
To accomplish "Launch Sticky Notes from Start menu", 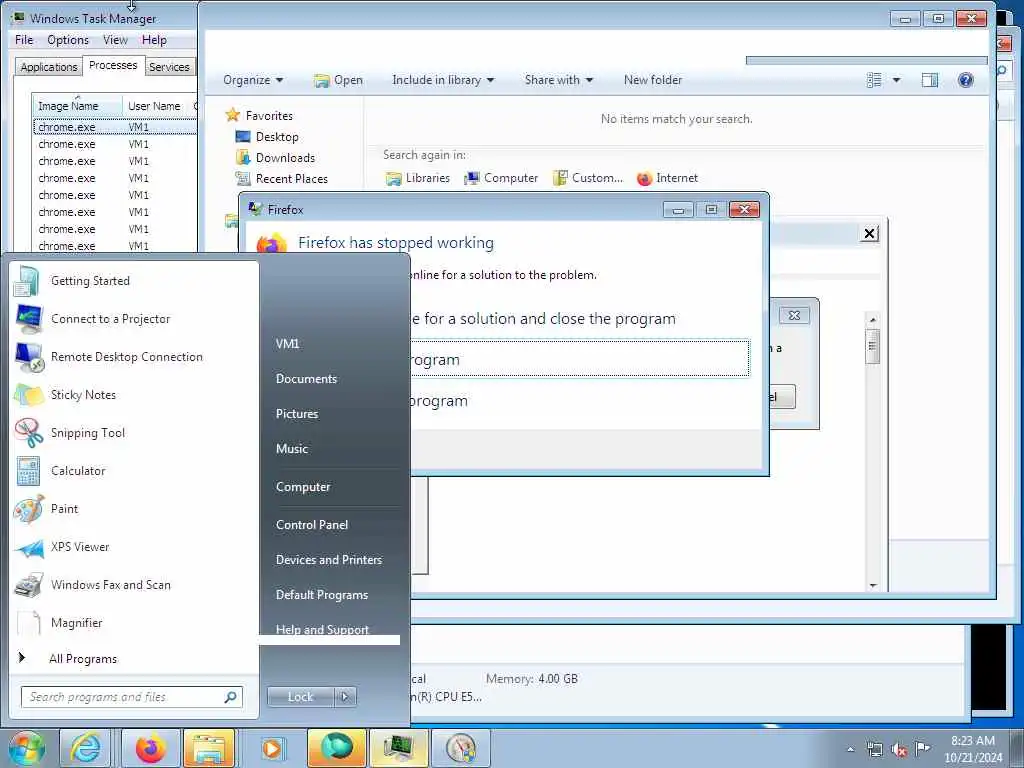I will pos(83,394).
